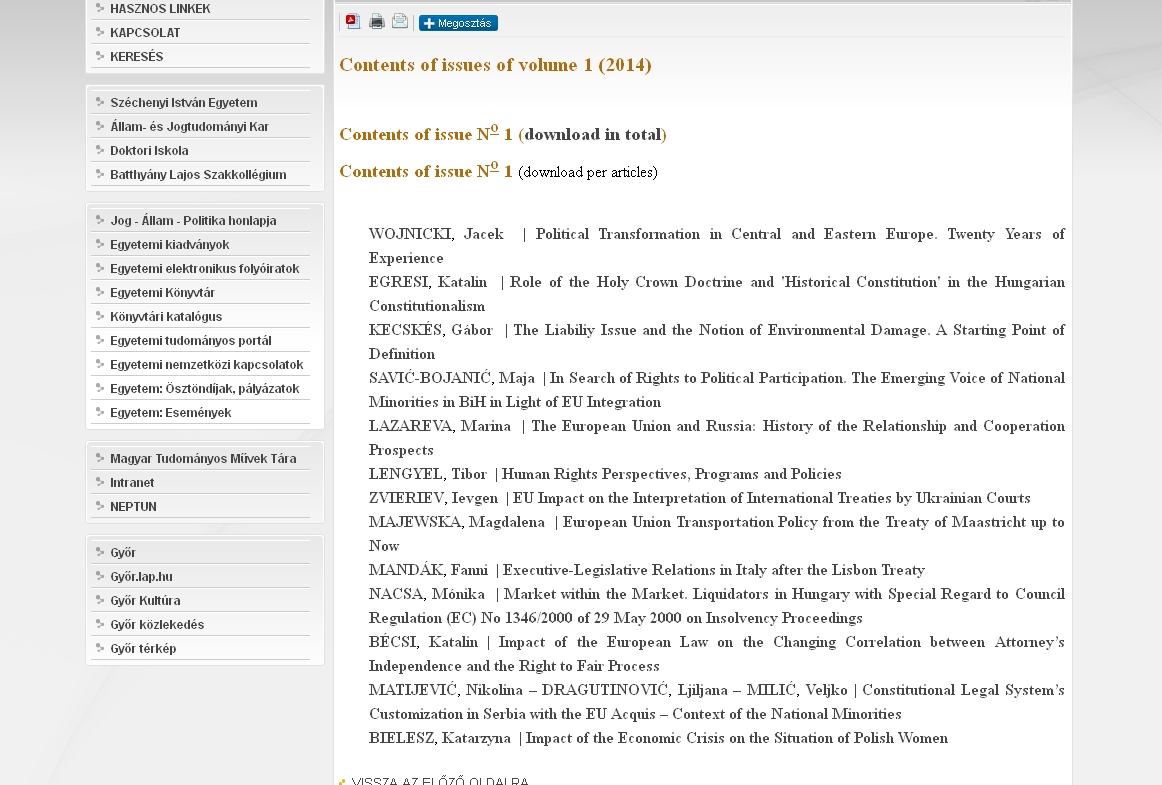This screenshot has height=785, width=1162.
Task: Open Állam- és Jogtudományi Kar link
Action: click(x=189, y=127)
